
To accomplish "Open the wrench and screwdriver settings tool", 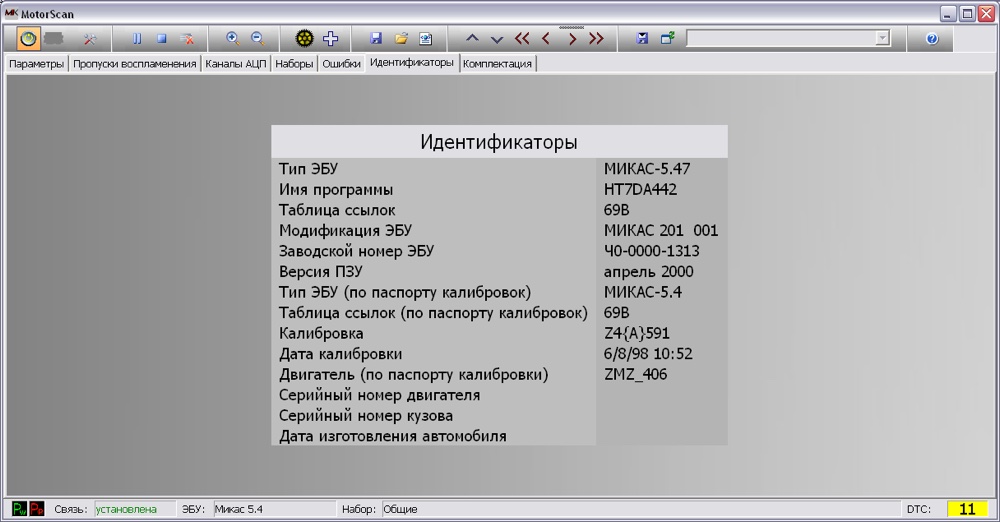I will [90, 39].
